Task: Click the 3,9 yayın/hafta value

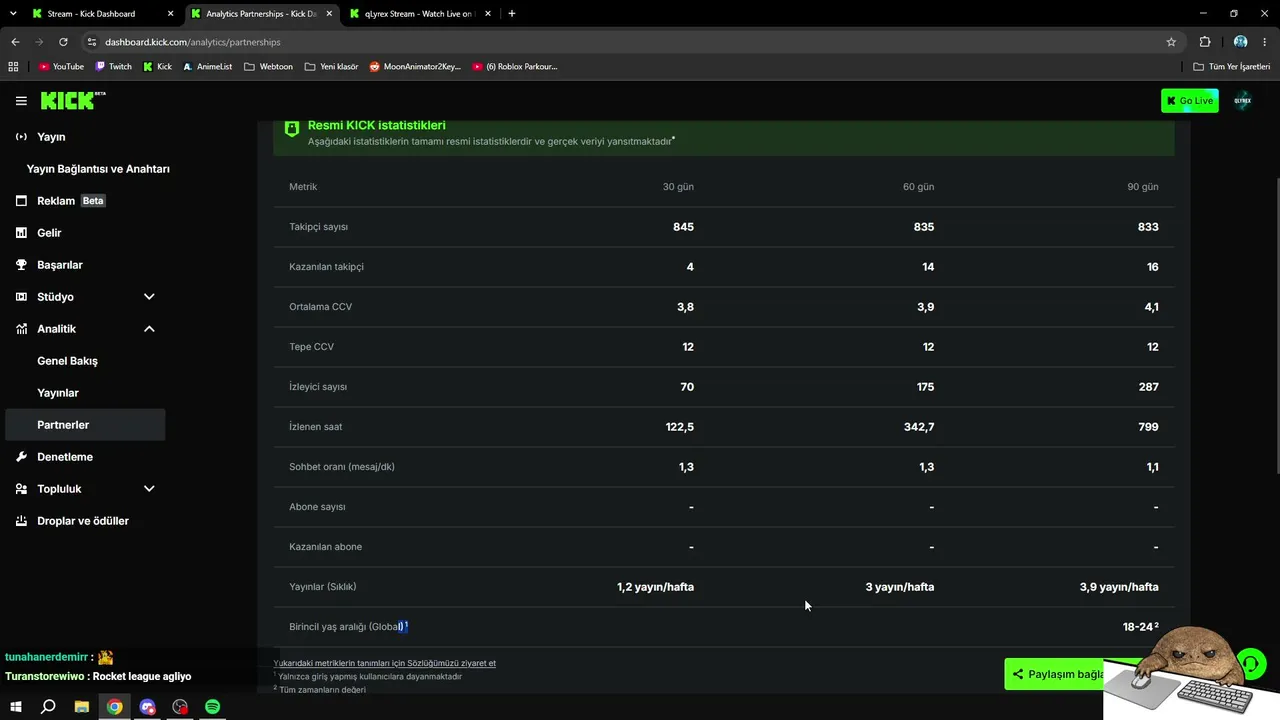Action: [1119, 587]
